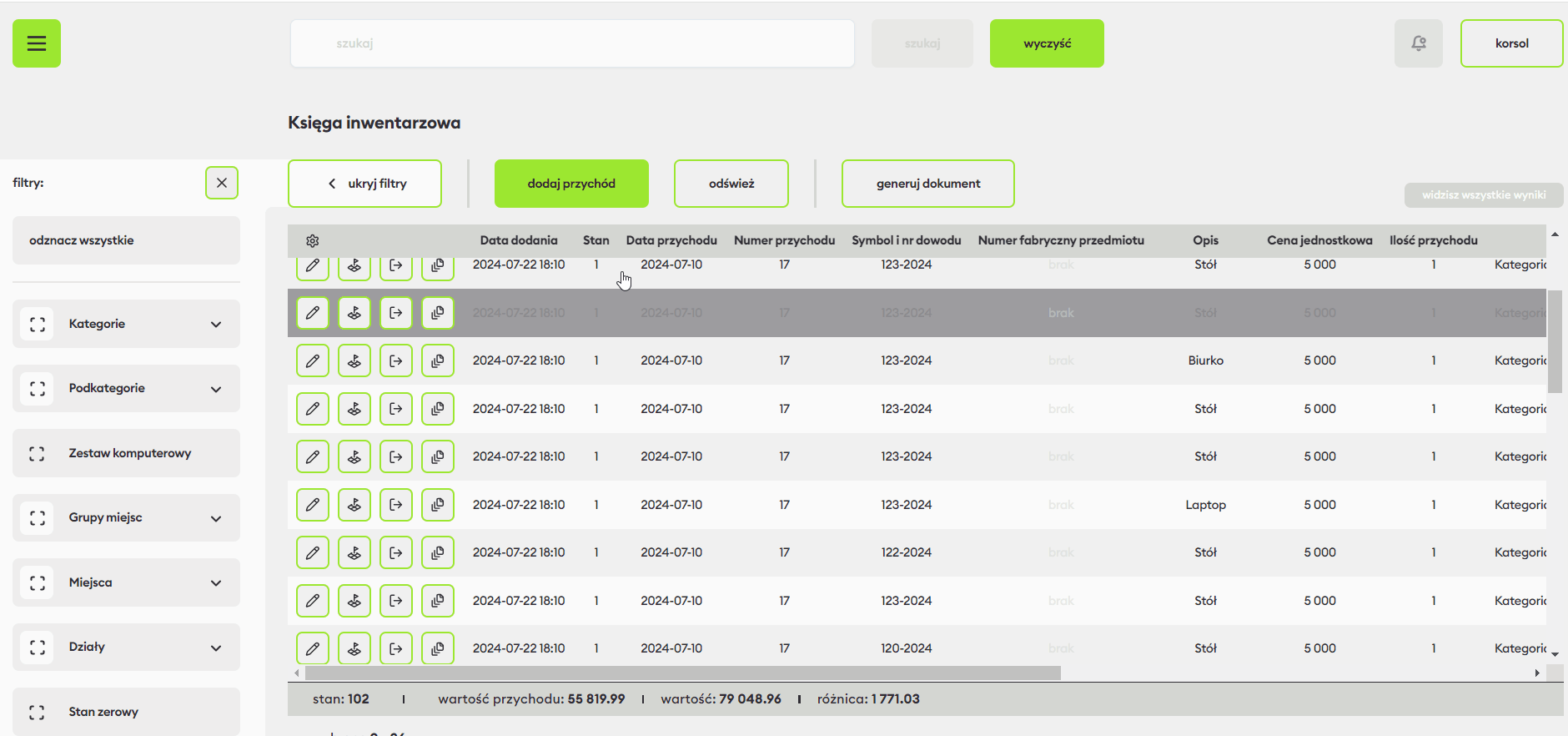The image size is (1568, 736).
Task: Open table column settings gear icon
Action: [313, 241]
